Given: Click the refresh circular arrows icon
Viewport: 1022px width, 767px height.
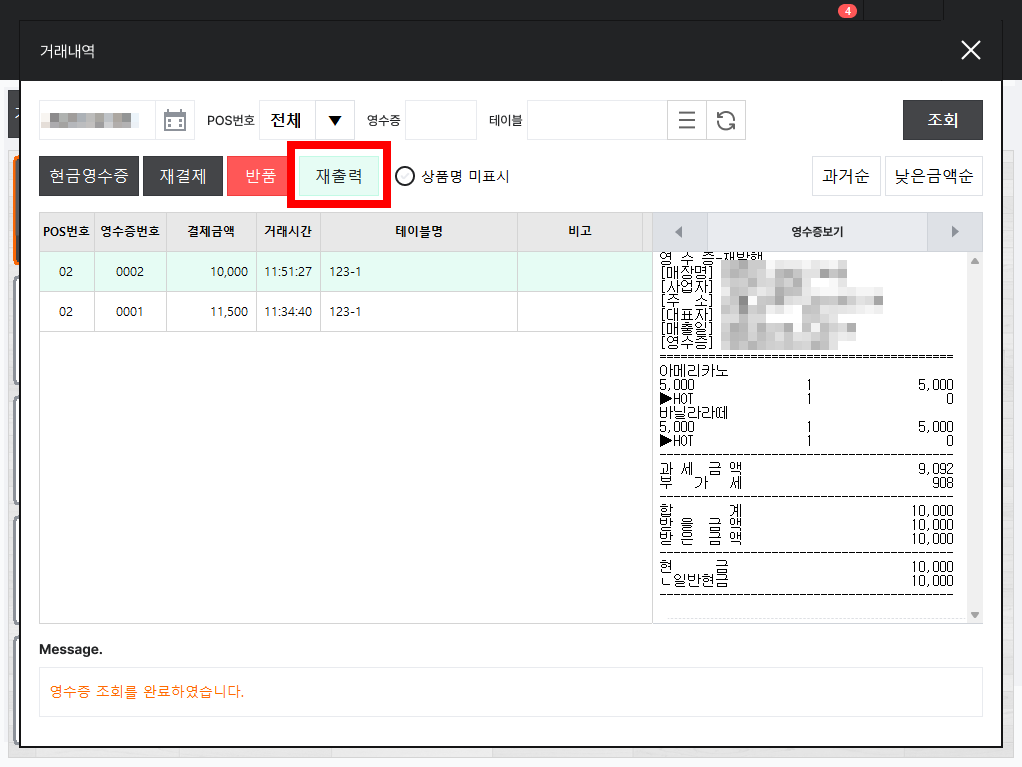Looking at the screenshot, I should [x=725, y=120].
